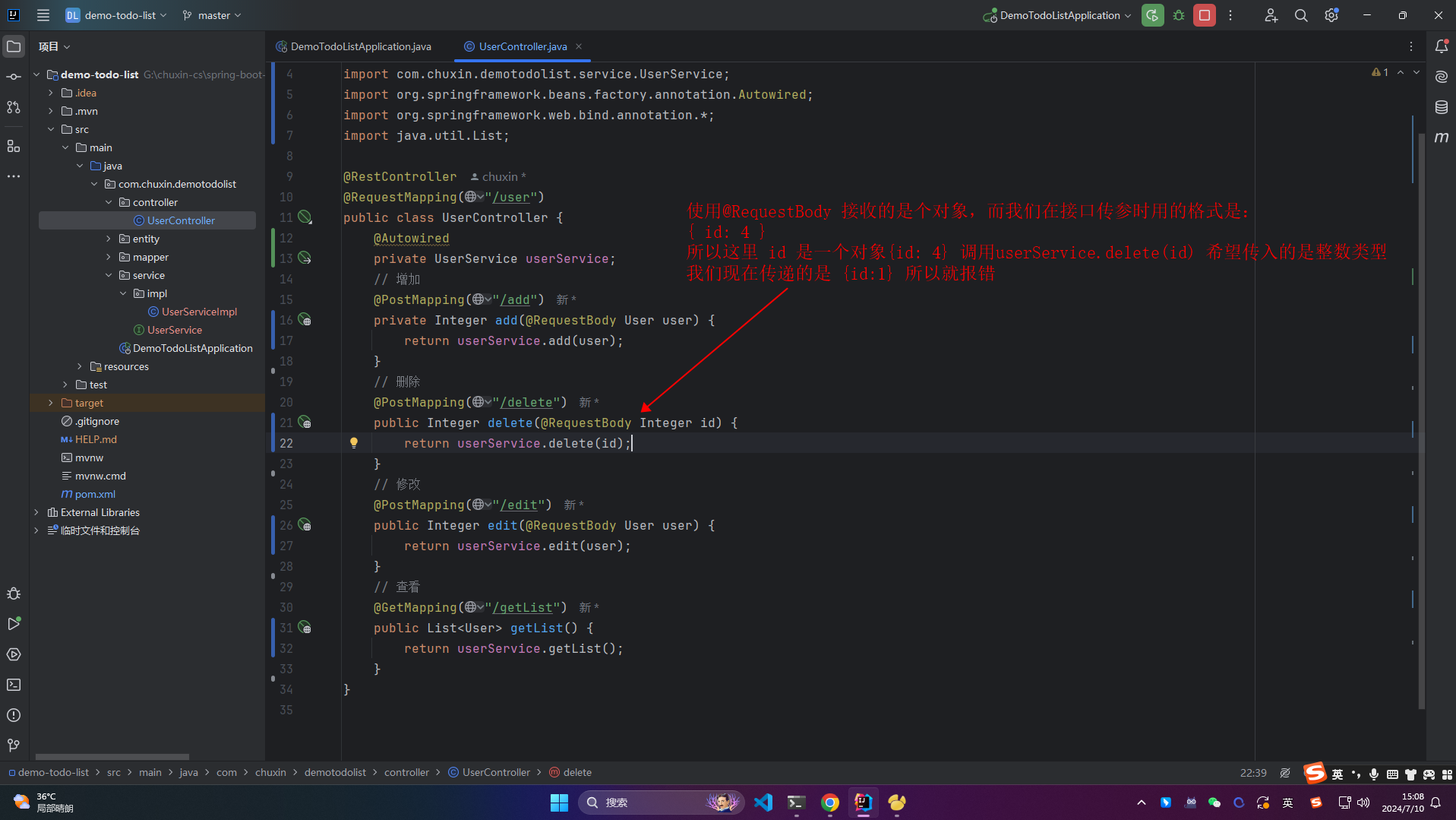Open the AI Assistant panel
The width and height of the screenshot is (1456, 820).
1441,77
